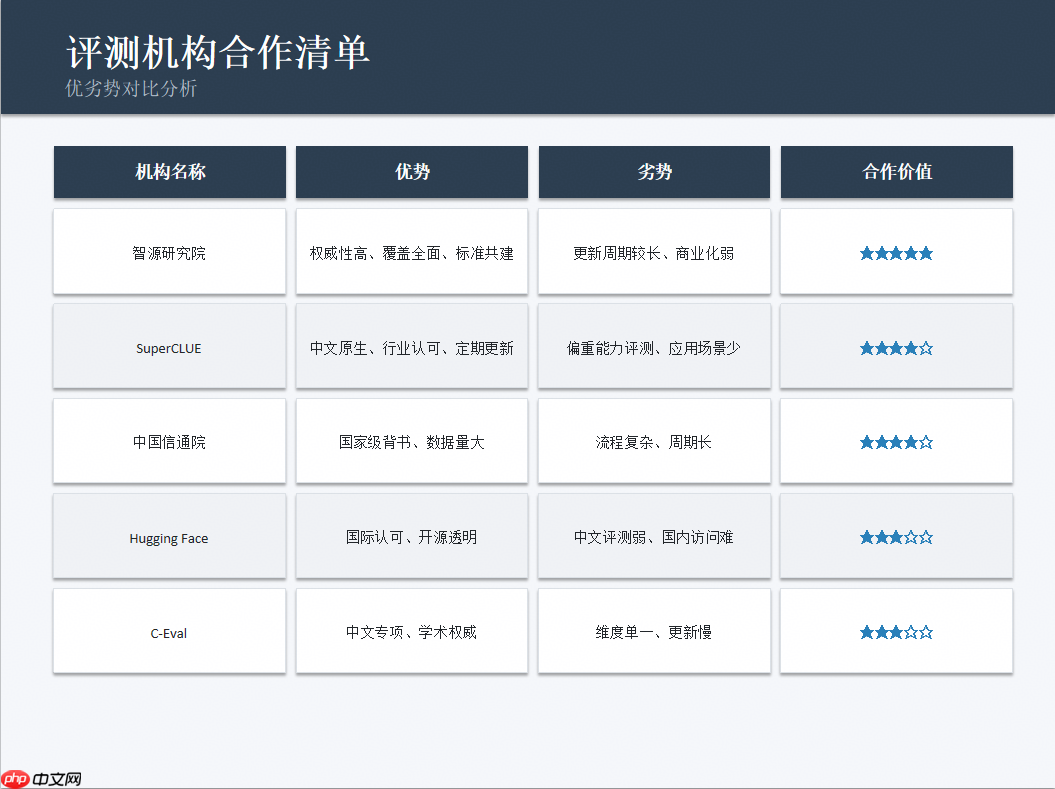Image resolution: width=1055 pixels, height=789 pixels.
Task: Select the 中国信通院 cell
Action: coord(170,441)
